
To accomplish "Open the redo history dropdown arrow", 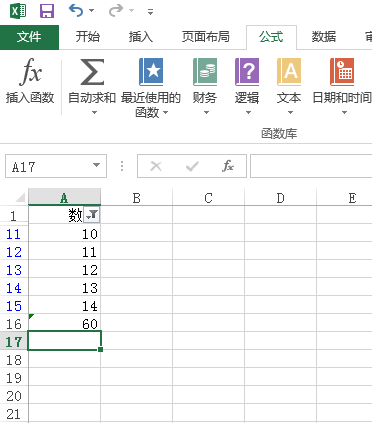I will (x=132, y=11).
